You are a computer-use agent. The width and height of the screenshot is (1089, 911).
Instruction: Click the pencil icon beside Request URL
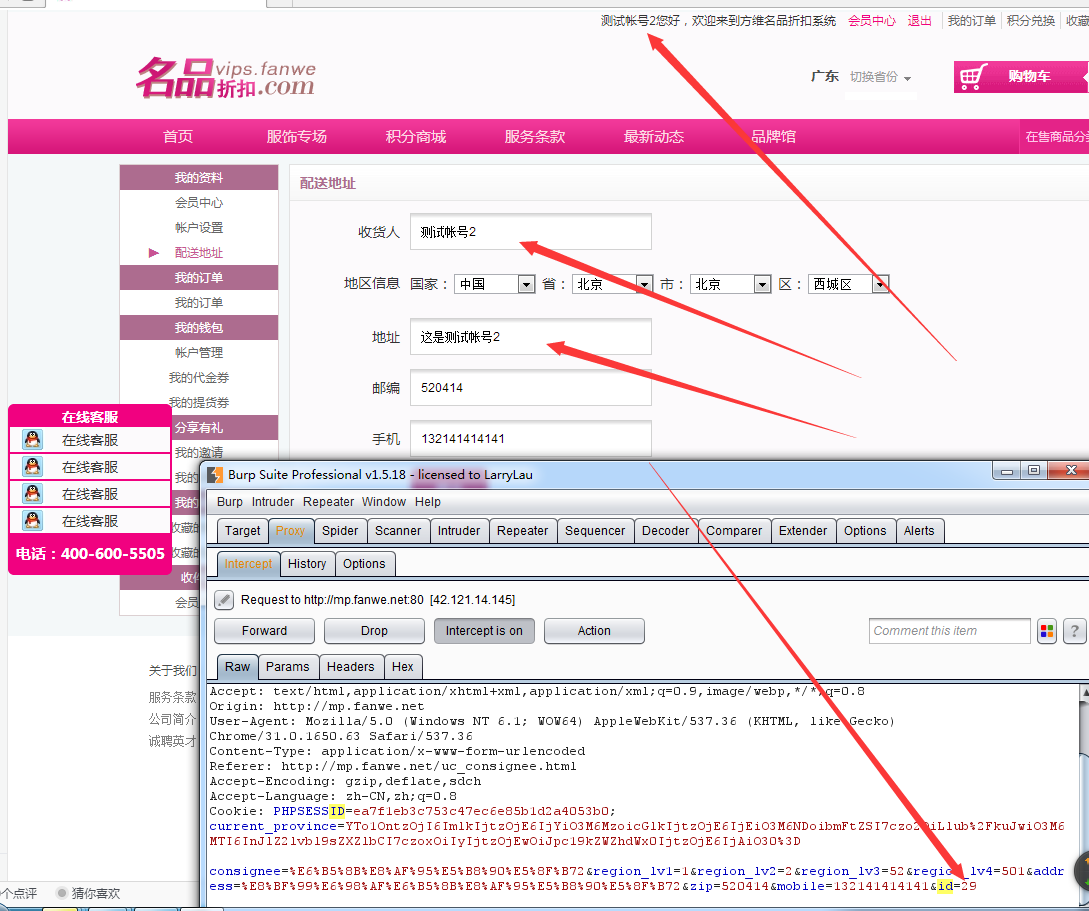224,599
